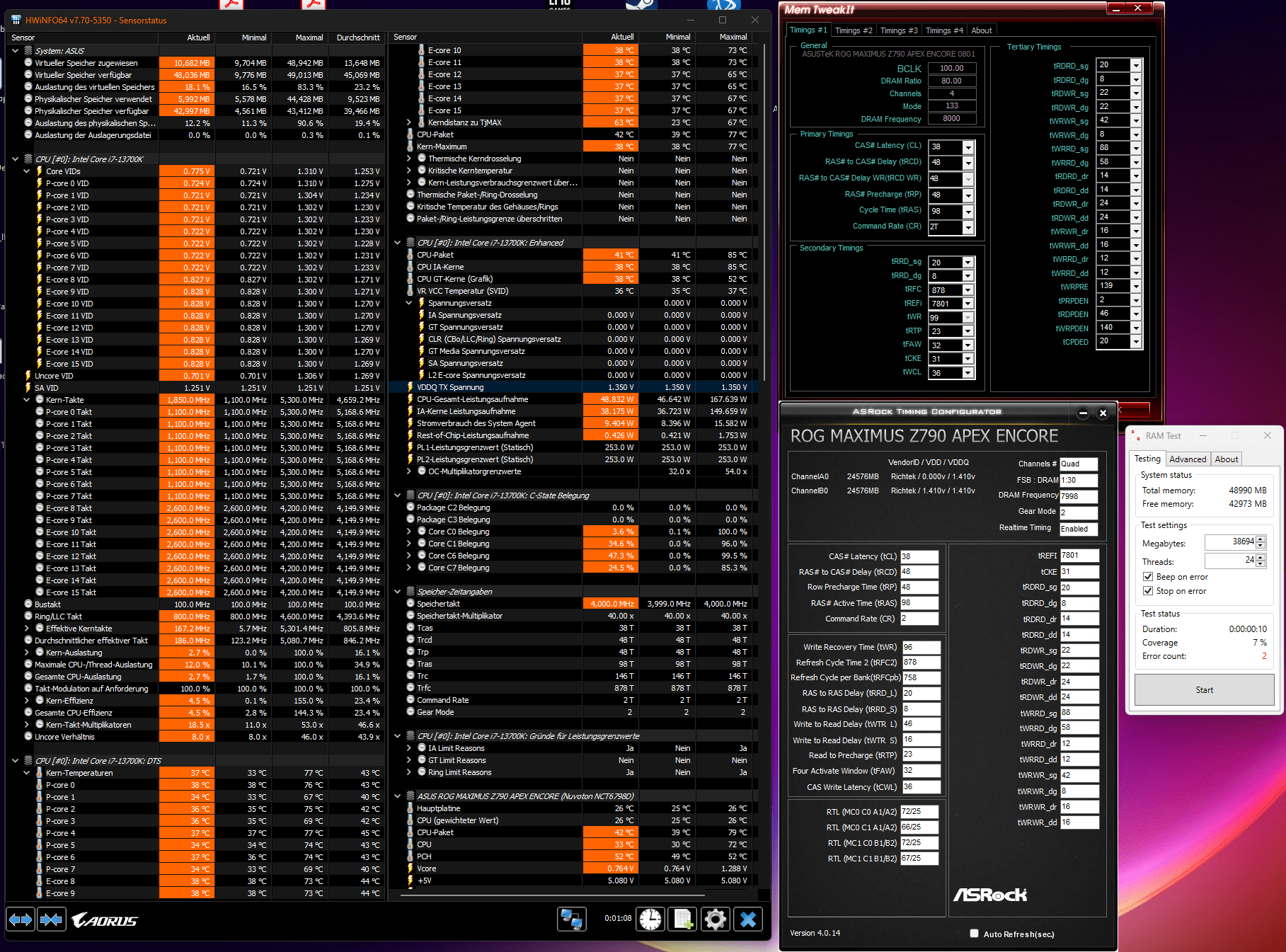Click the AORUS logo in HWiNFO toolbar
The image size is (1286, 952).
point(105,920)
